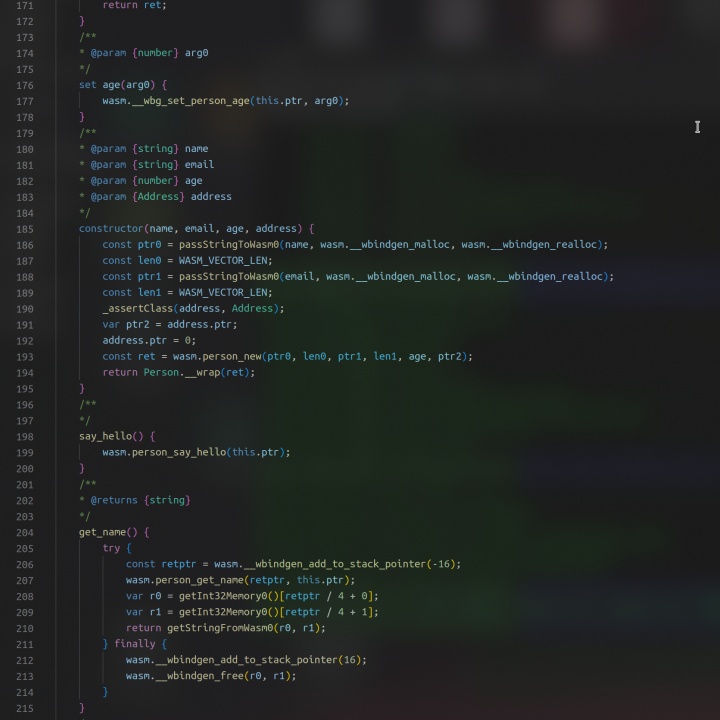Click '__wbindgen_malloc' on line 188
This screenshot has height=720, width=720.
pos(408,276)
